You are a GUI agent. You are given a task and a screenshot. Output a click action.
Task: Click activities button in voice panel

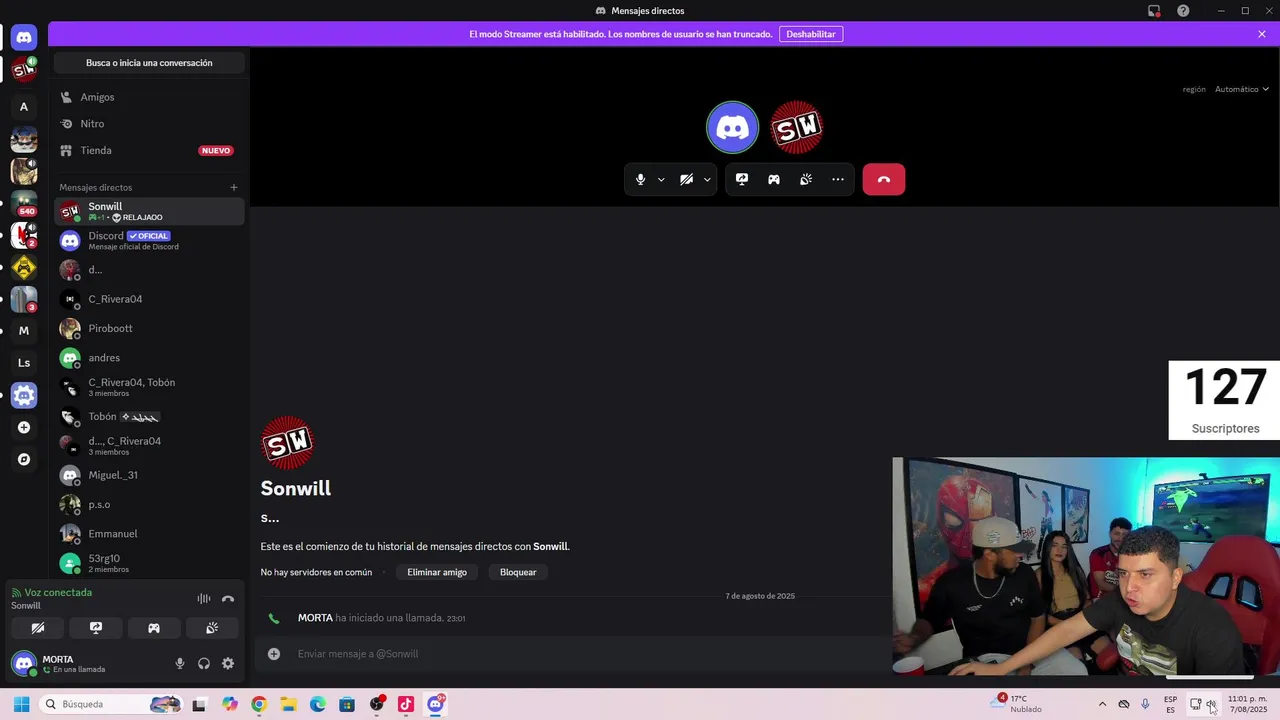[x=154, y=628]
